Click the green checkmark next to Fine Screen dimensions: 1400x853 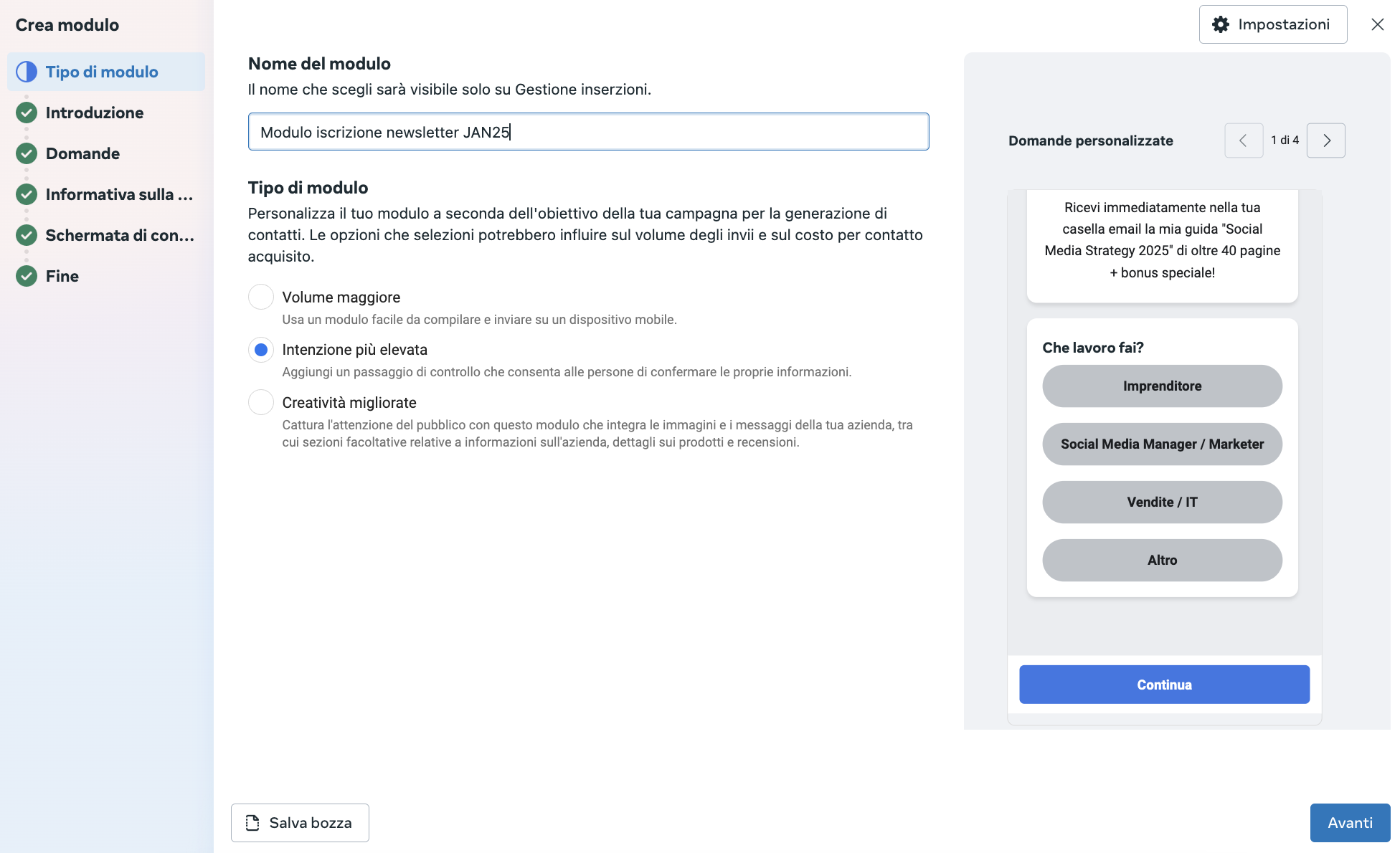click(26, 276)
